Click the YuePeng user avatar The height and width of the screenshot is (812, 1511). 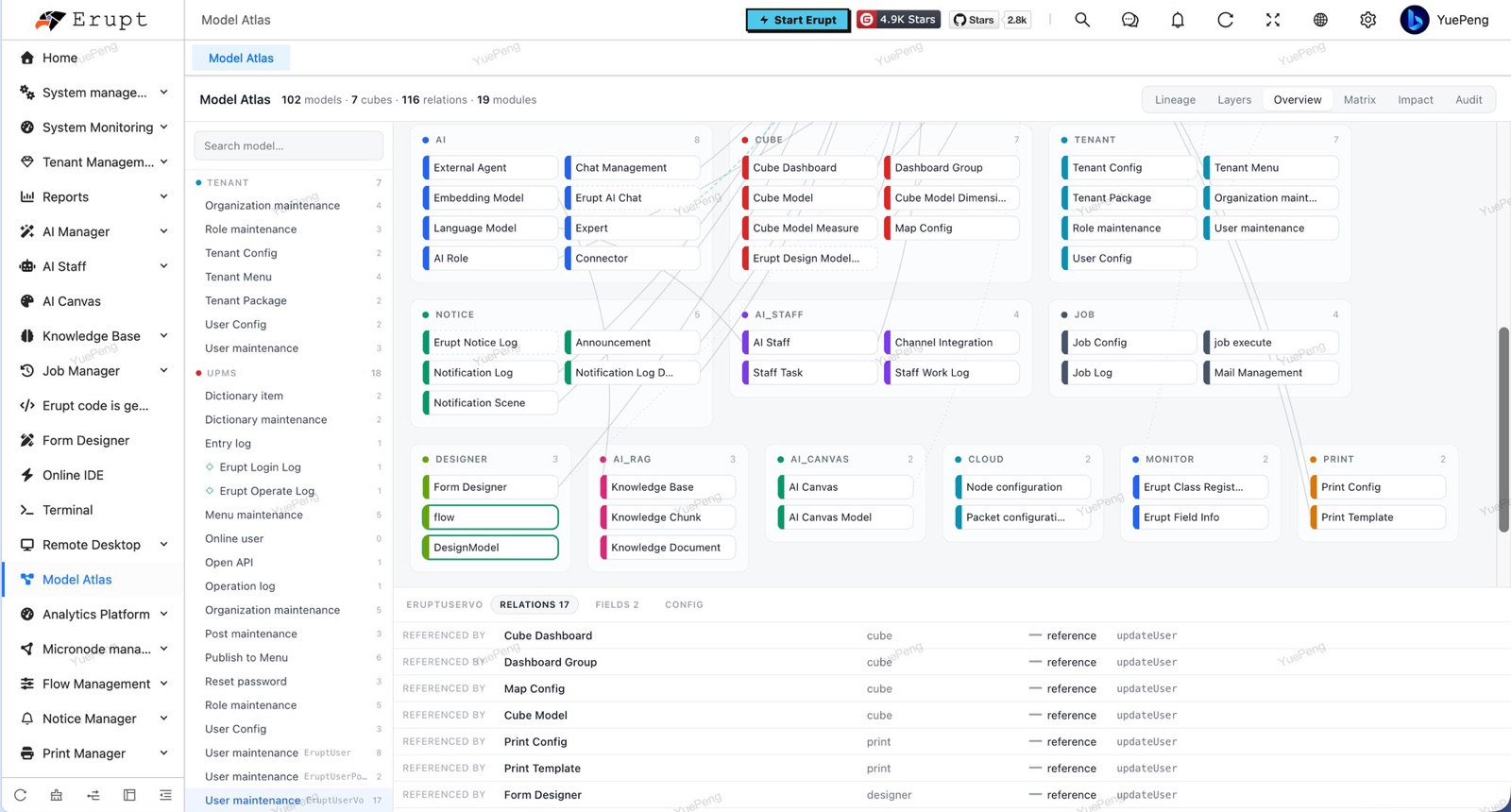coord(1414,20)
